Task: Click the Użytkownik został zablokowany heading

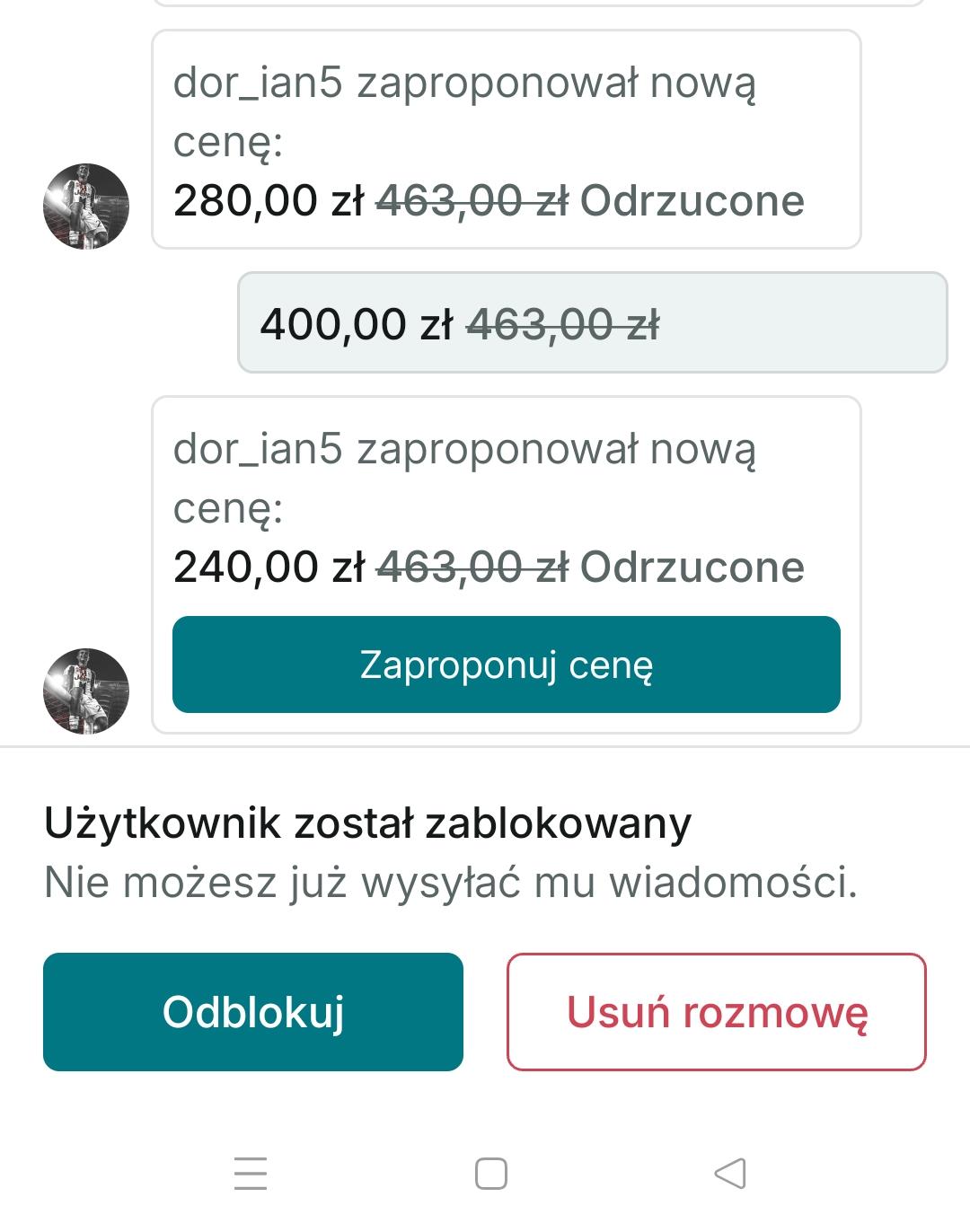Action: point(367,823)
